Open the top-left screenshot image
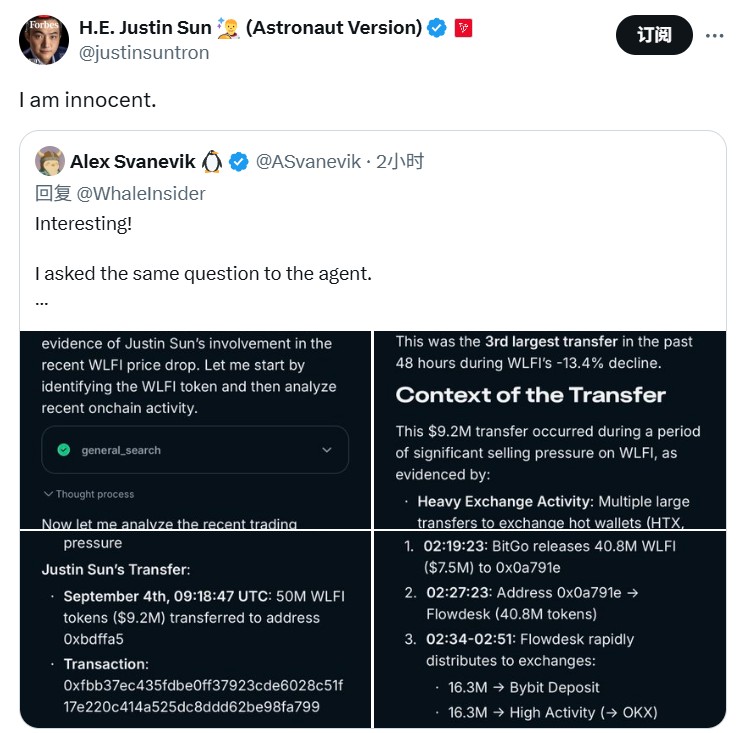This screenshot has height=733, width=746. coord(195,430)
